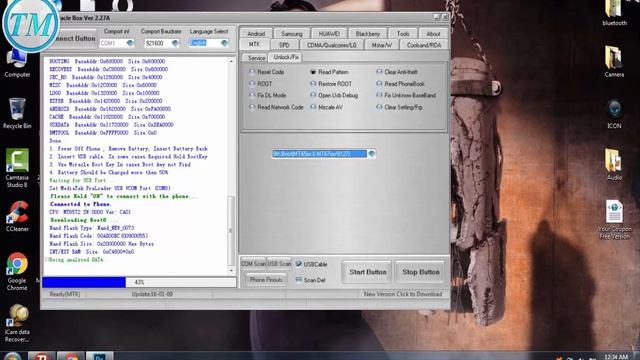
Task: Click the Connect Button
Action: 75,38
